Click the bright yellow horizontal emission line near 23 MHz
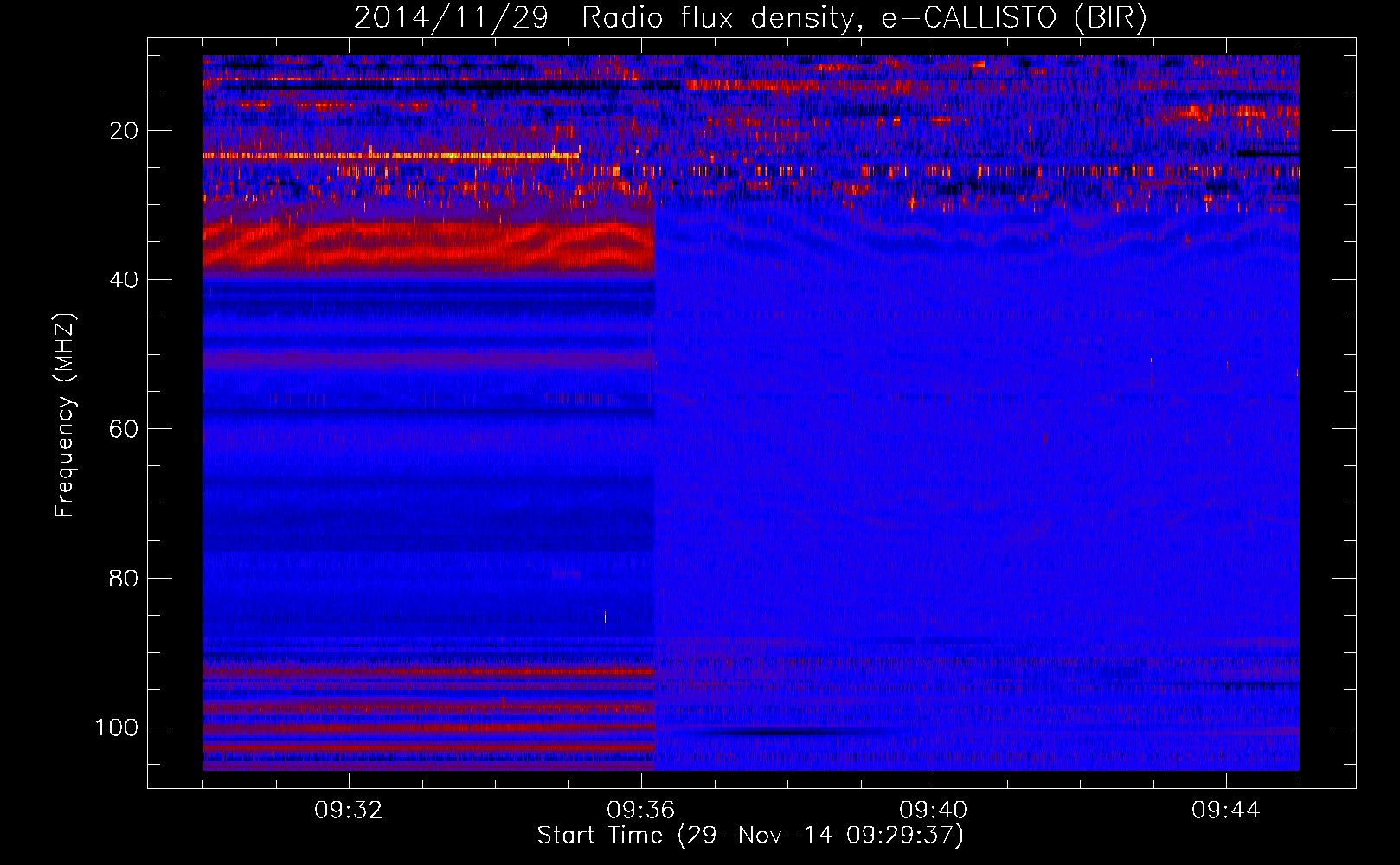Viewport: 1400px width, 865px height. coord(391,156)
